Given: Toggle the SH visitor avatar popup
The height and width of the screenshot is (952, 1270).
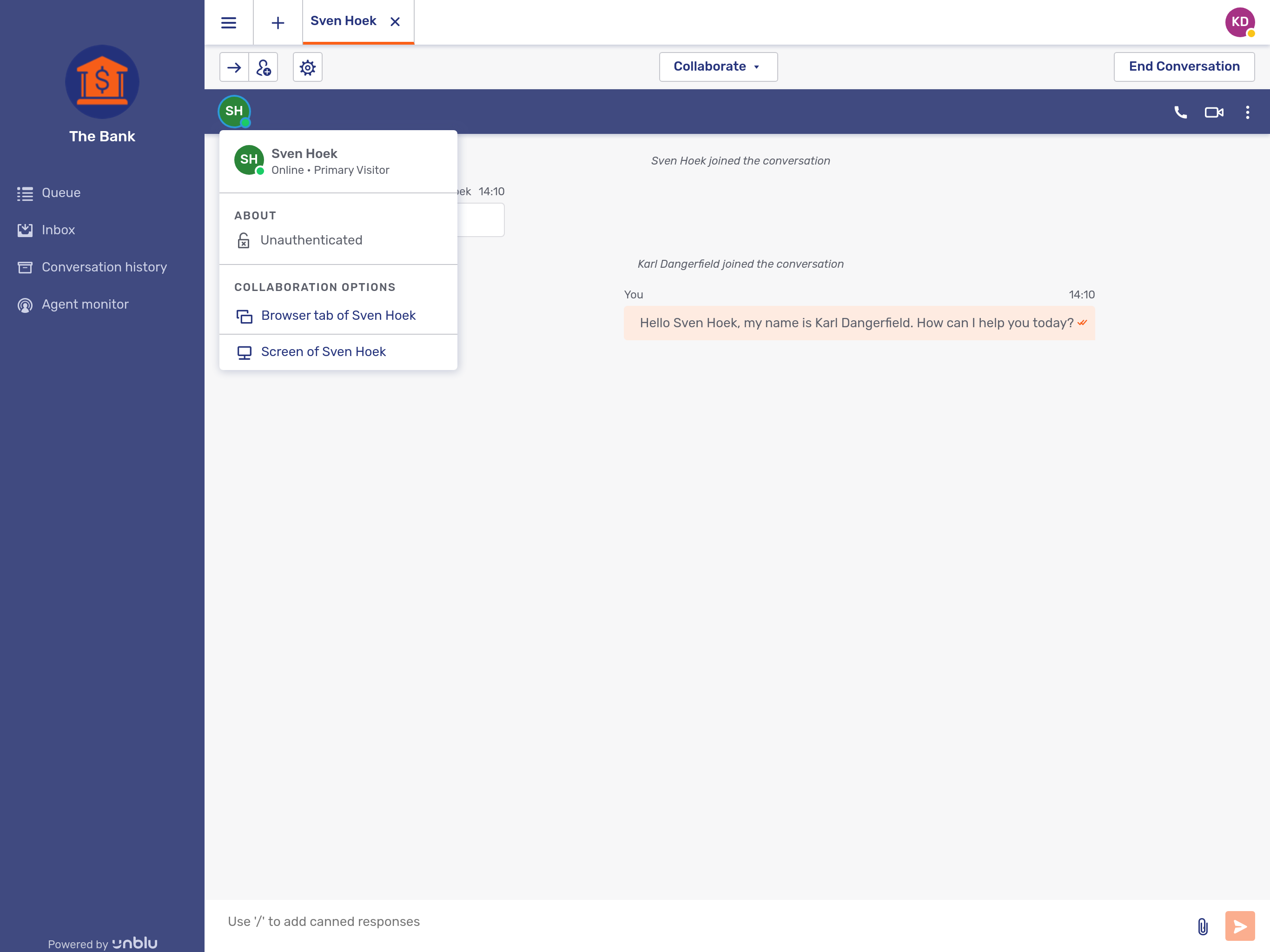Looking at the screenshot, I should (x=234, y=112).
